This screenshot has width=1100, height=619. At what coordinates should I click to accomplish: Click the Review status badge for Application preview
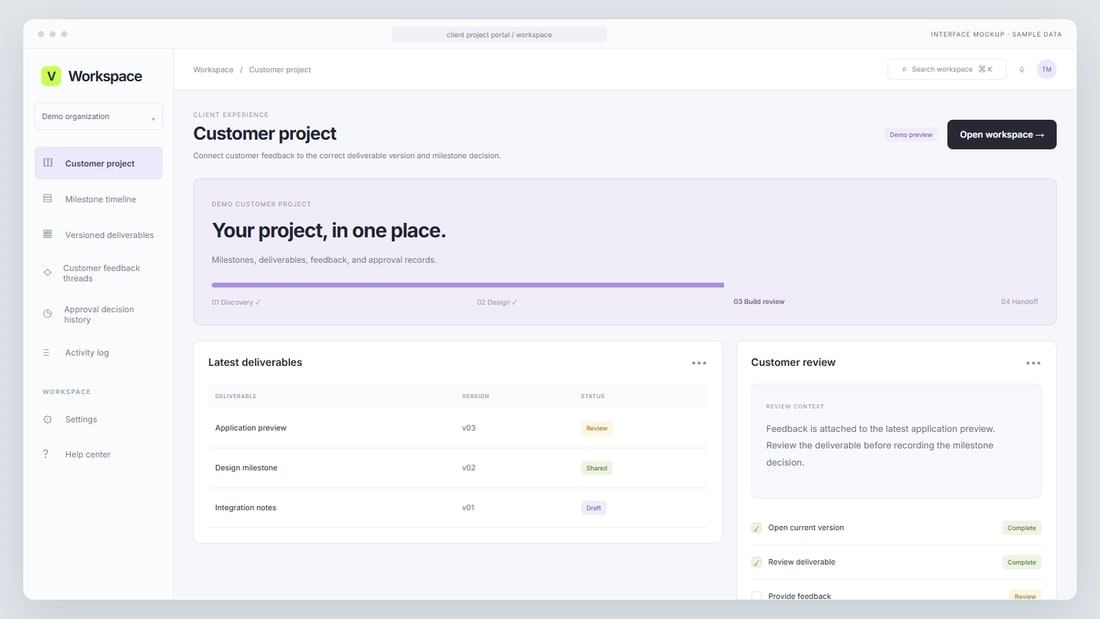(596, 428)
